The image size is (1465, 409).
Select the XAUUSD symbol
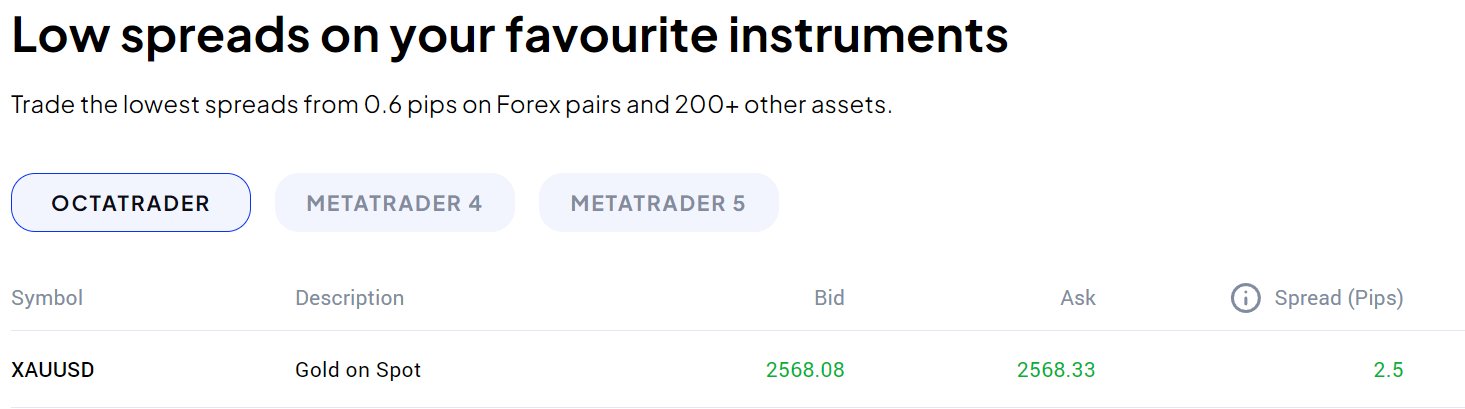pos(53,370)
